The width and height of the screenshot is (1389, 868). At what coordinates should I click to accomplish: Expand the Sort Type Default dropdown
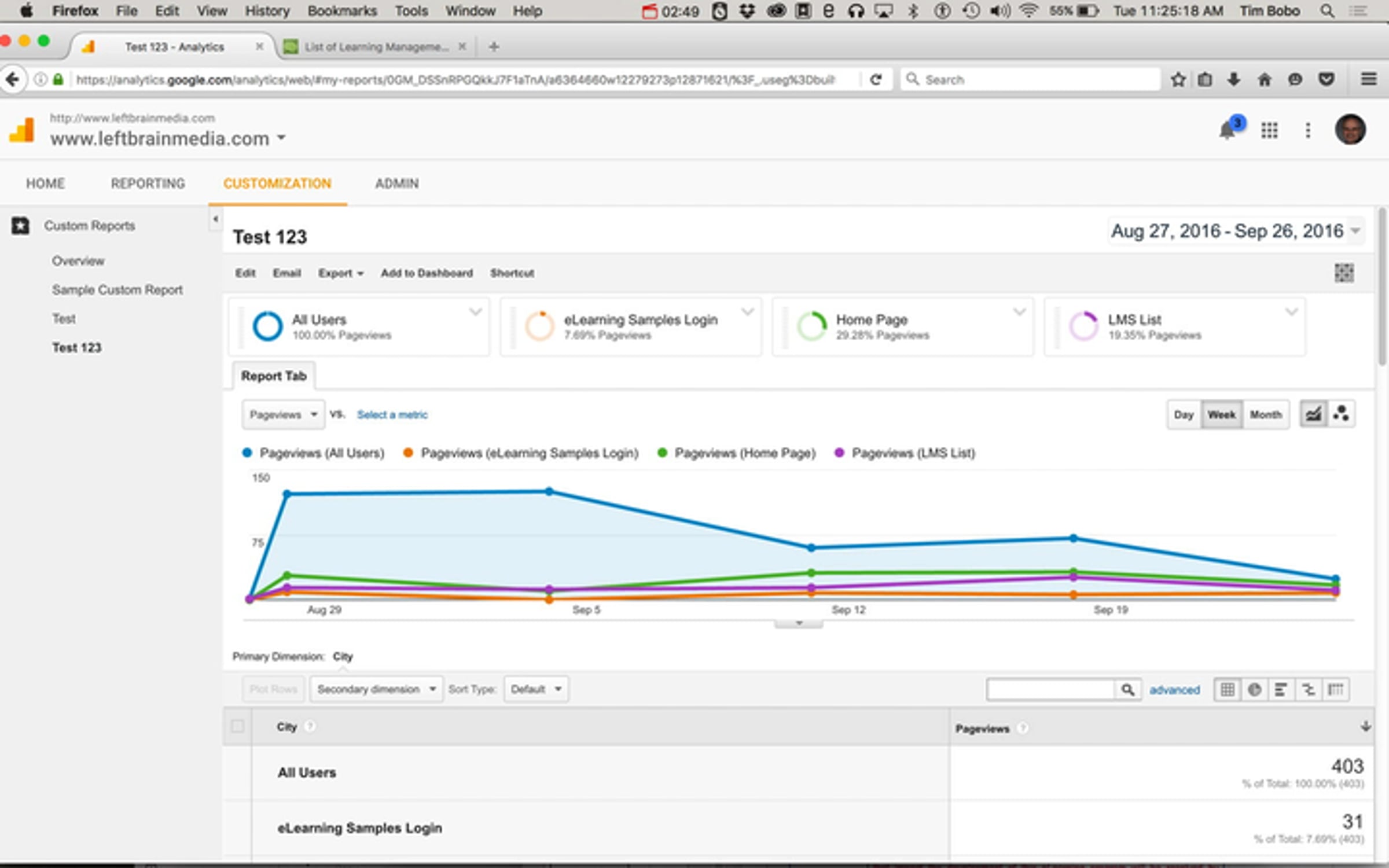click(536, 689)
